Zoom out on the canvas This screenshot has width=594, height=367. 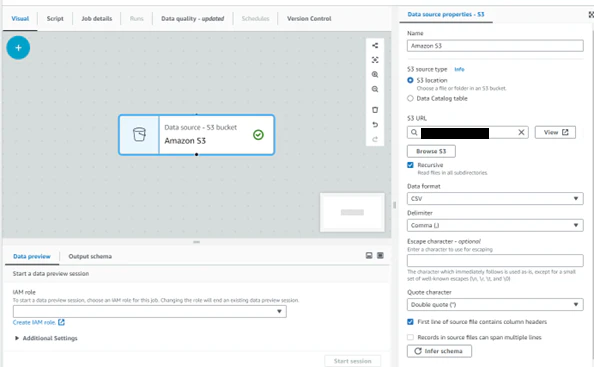coord(375,89)
